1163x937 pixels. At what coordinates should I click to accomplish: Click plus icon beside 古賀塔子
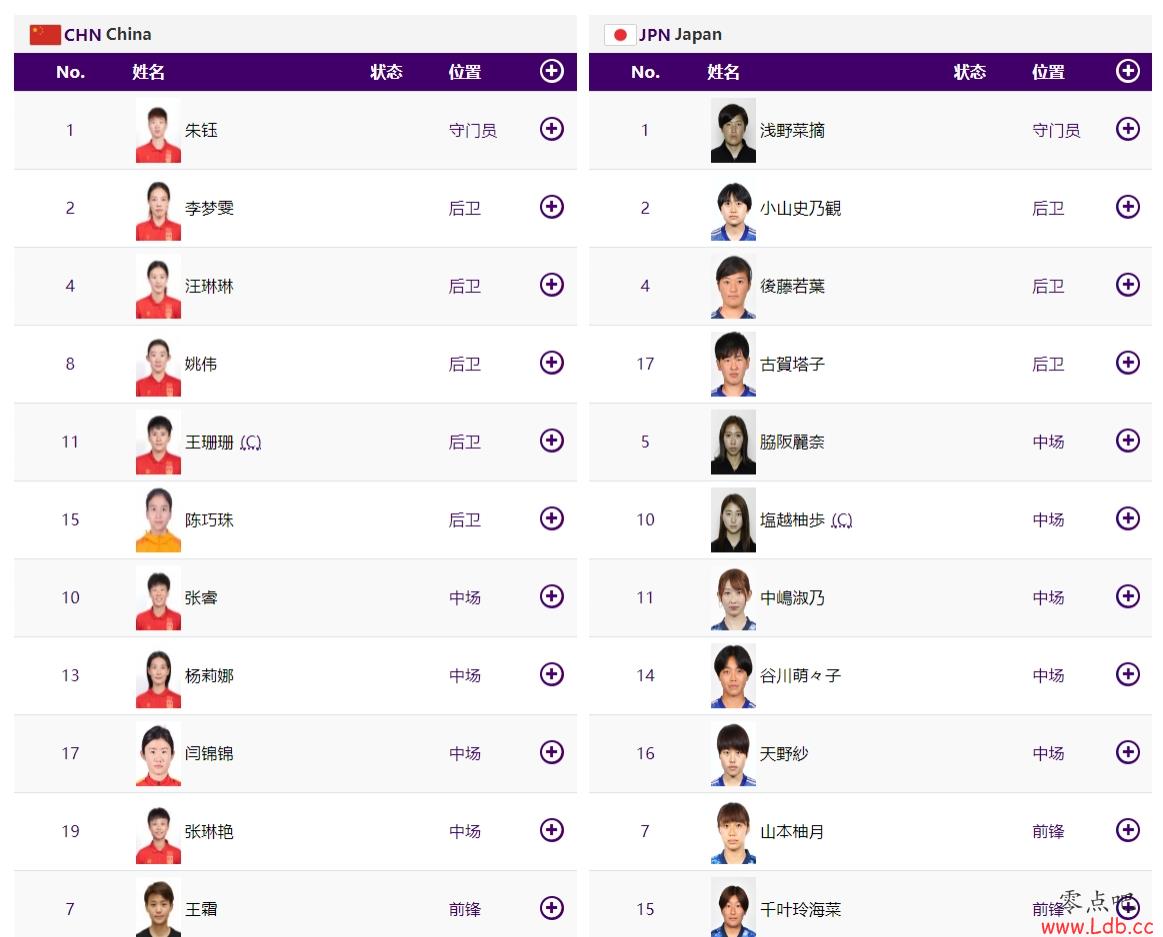click(1127, 363)
